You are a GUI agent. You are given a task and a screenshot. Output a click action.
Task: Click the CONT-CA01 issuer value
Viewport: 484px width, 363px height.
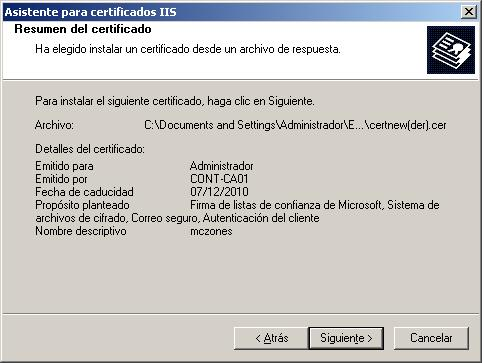[219, 179]
